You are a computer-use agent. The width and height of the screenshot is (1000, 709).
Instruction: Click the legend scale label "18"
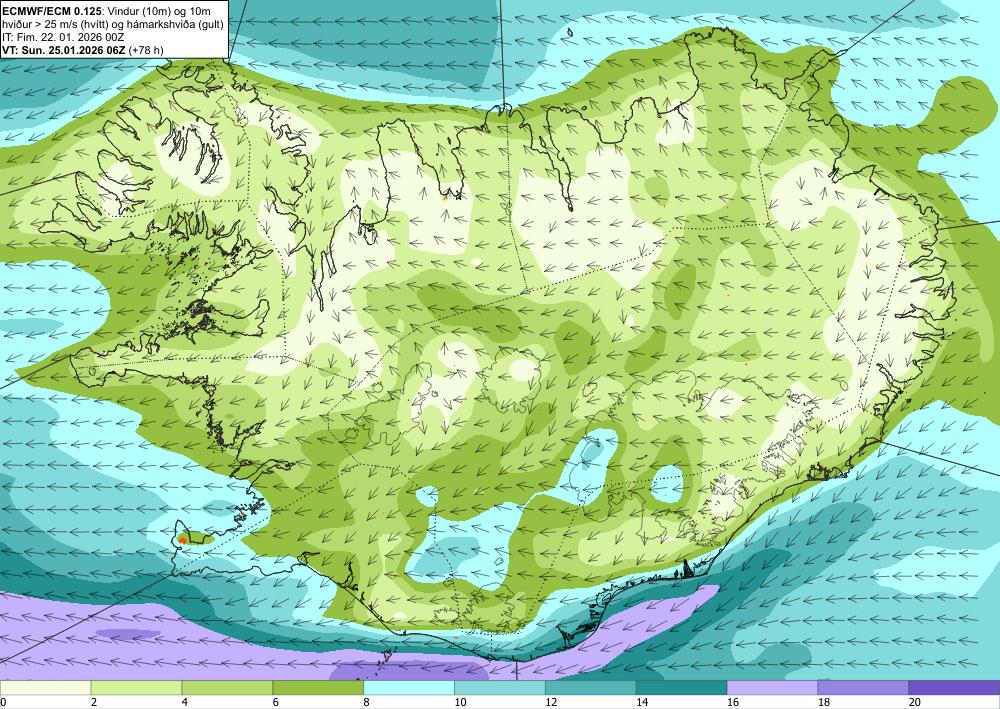click(823, 702)
